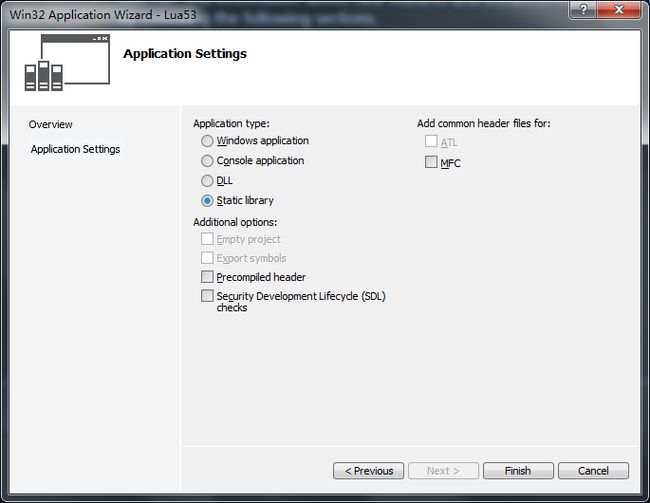Click the Win32 Application Wizard title text

103,15
